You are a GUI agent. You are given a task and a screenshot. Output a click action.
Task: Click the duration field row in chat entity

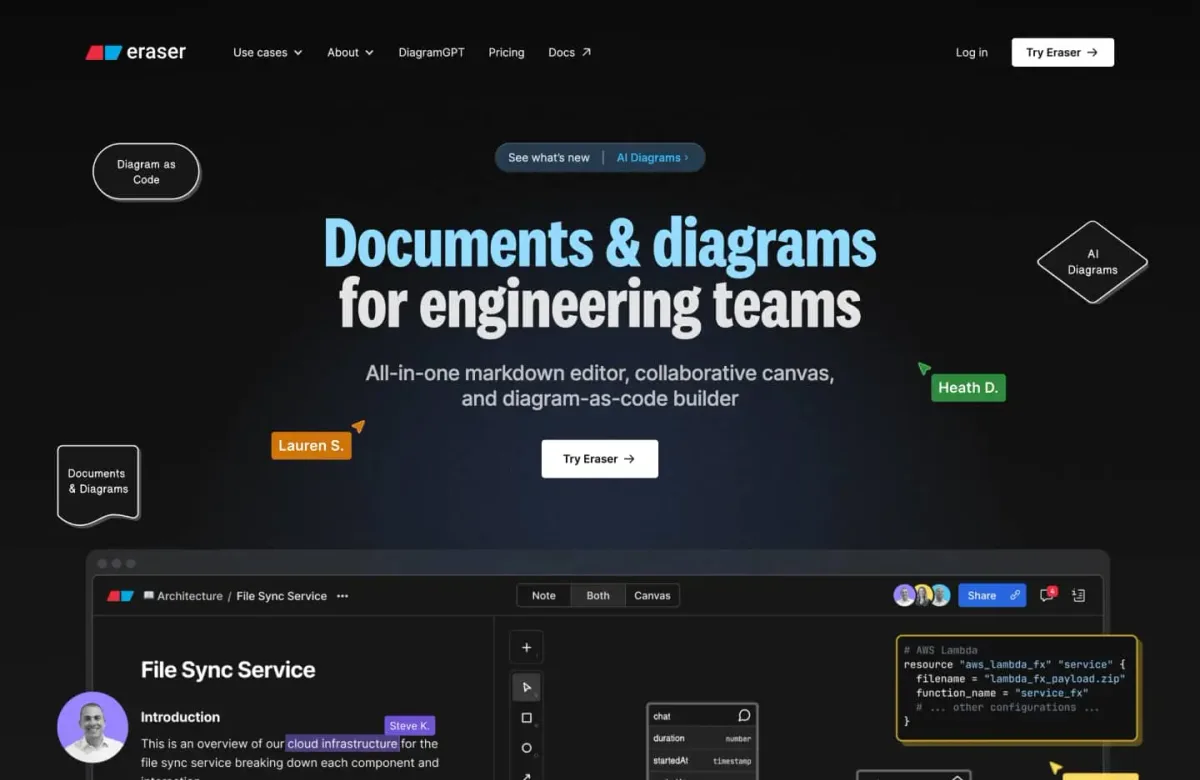coord(702,738)
